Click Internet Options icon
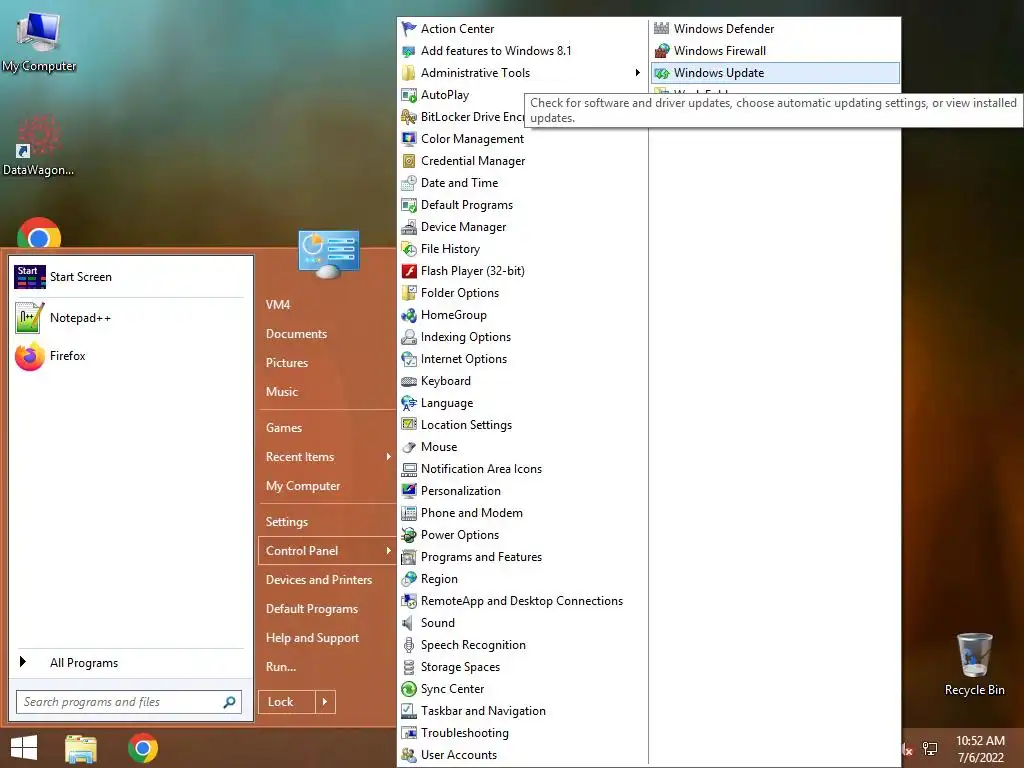This screenshot has height=768, width=1024. tap(409, 359)
